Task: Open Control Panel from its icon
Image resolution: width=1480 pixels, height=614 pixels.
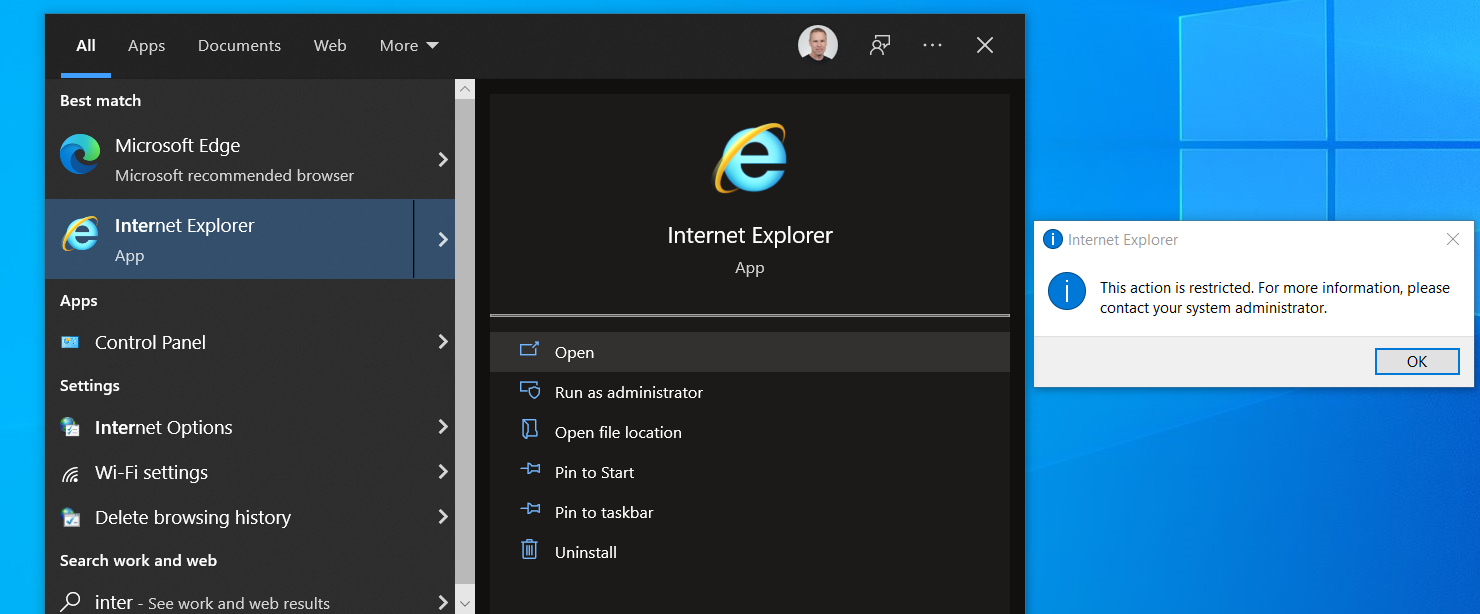Action: click(x=71, y=342)
